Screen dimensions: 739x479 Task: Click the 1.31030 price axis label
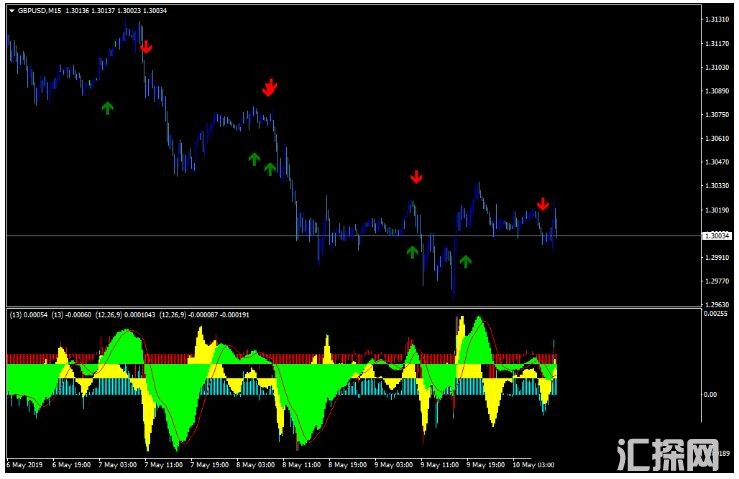coord(717,67)
